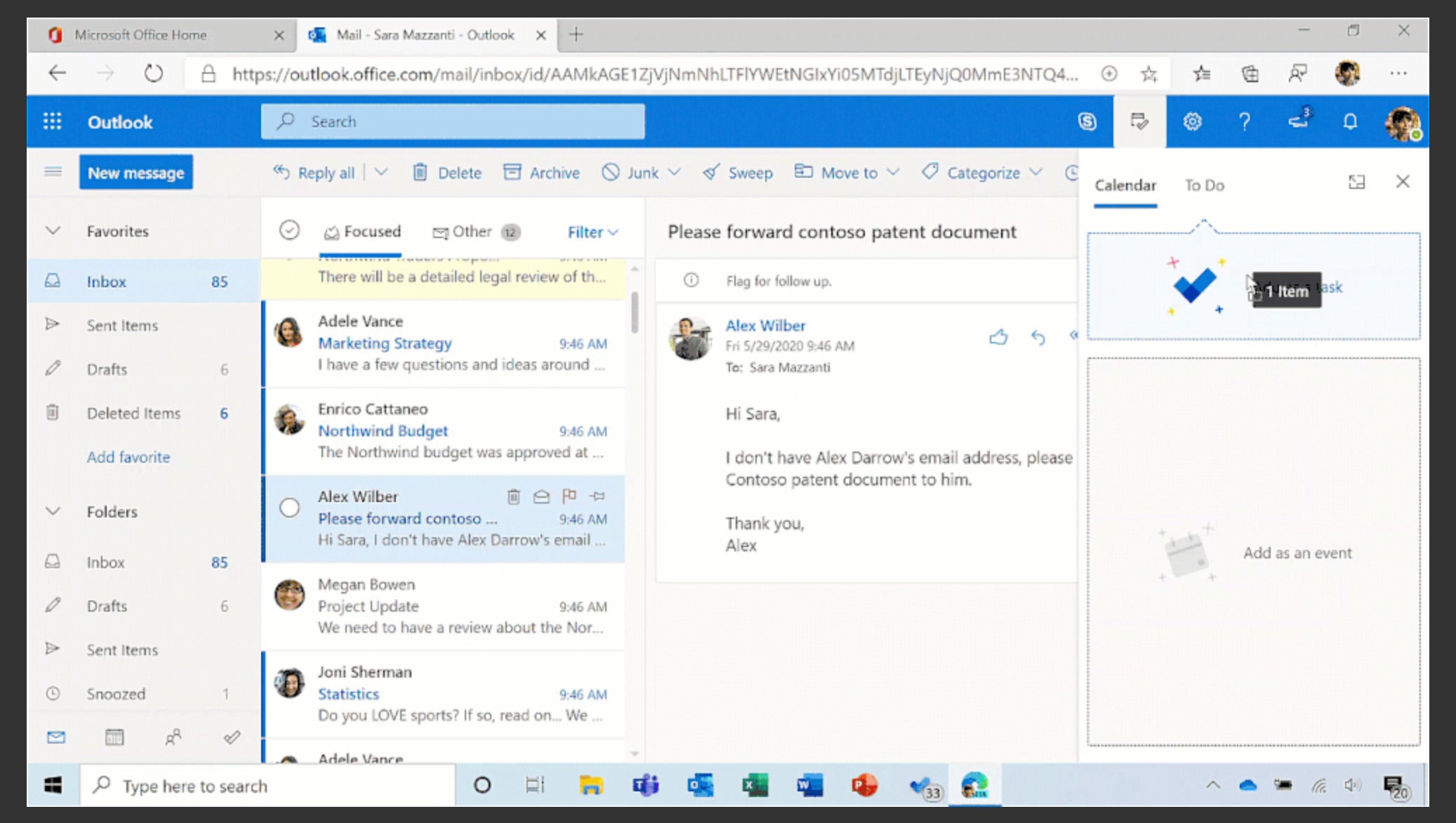Open the Move to dropdown menu
Screen dimensions: 1456x823
[x=890, y=173]
